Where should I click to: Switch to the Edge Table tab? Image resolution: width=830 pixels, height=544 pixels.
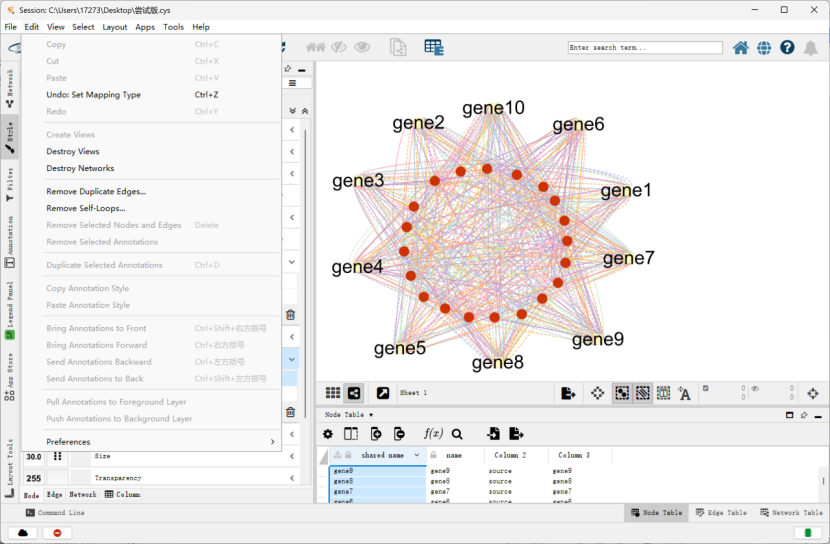(x=721, y=512)
